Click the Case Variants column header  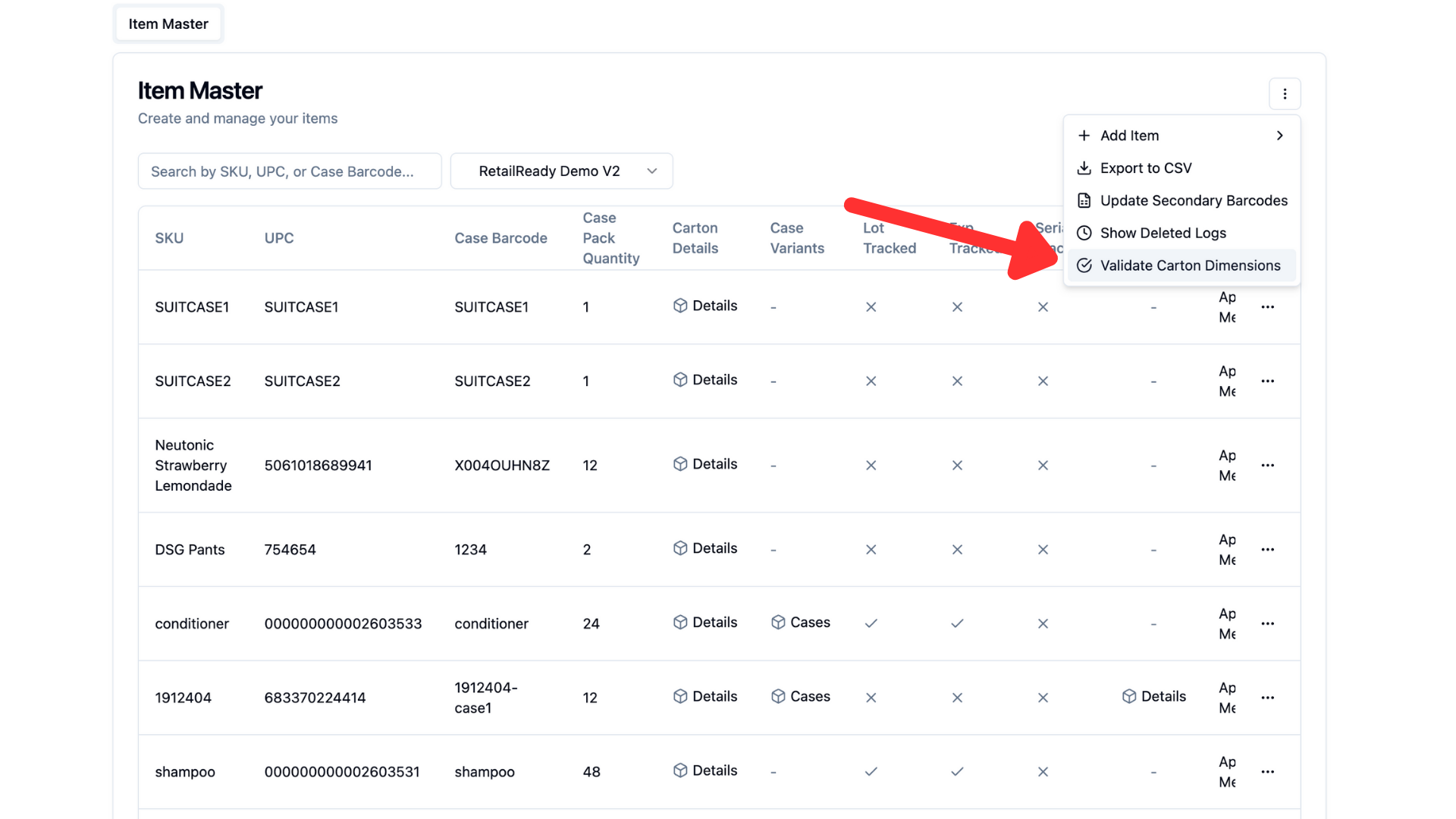click(797, 238)
